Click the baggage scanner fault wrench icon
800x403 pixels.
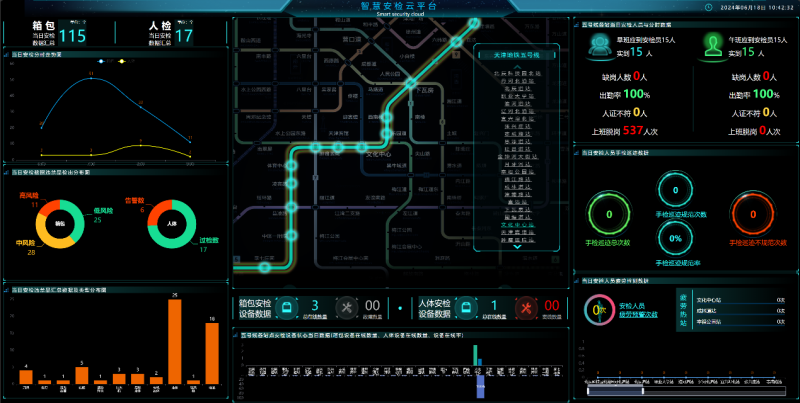tap(348, 307)
